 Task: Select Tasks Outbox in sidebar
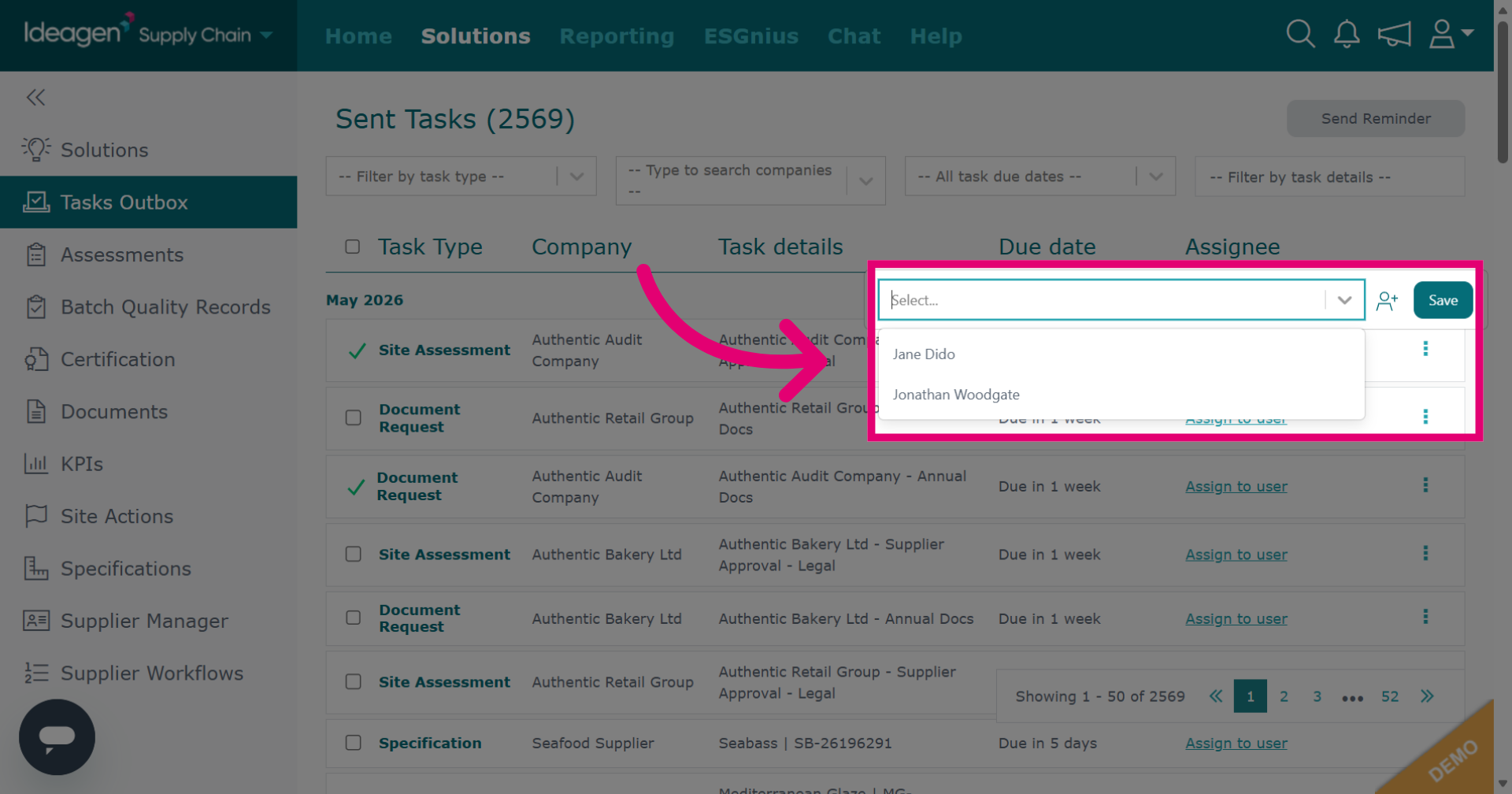point(148,202)
